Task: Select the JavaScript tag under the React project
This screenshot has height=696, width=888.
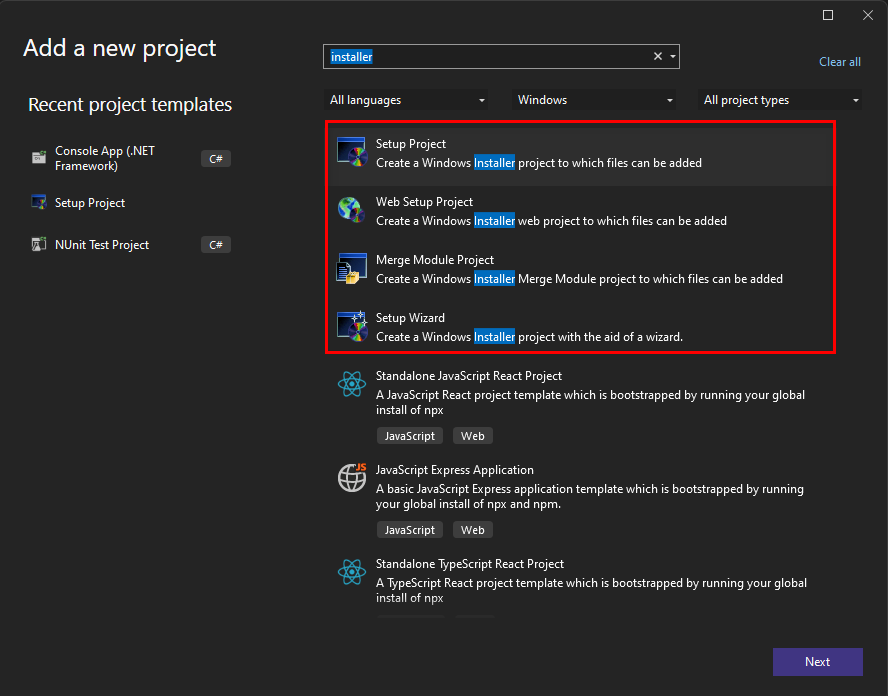Action: point(409,435)
